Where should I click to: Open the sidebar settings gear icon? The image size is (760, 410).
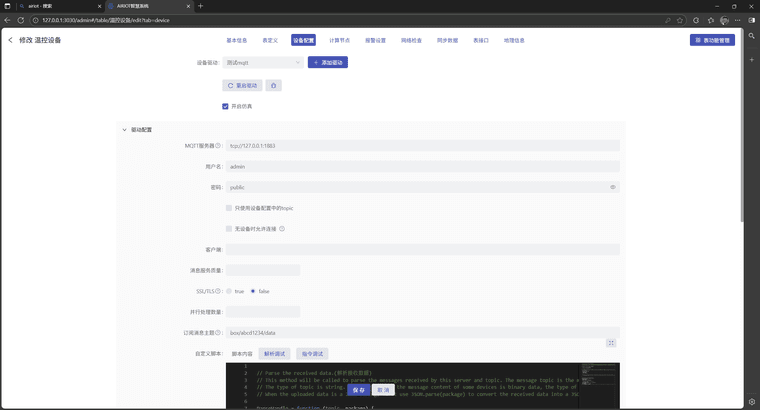coord(752,402)
